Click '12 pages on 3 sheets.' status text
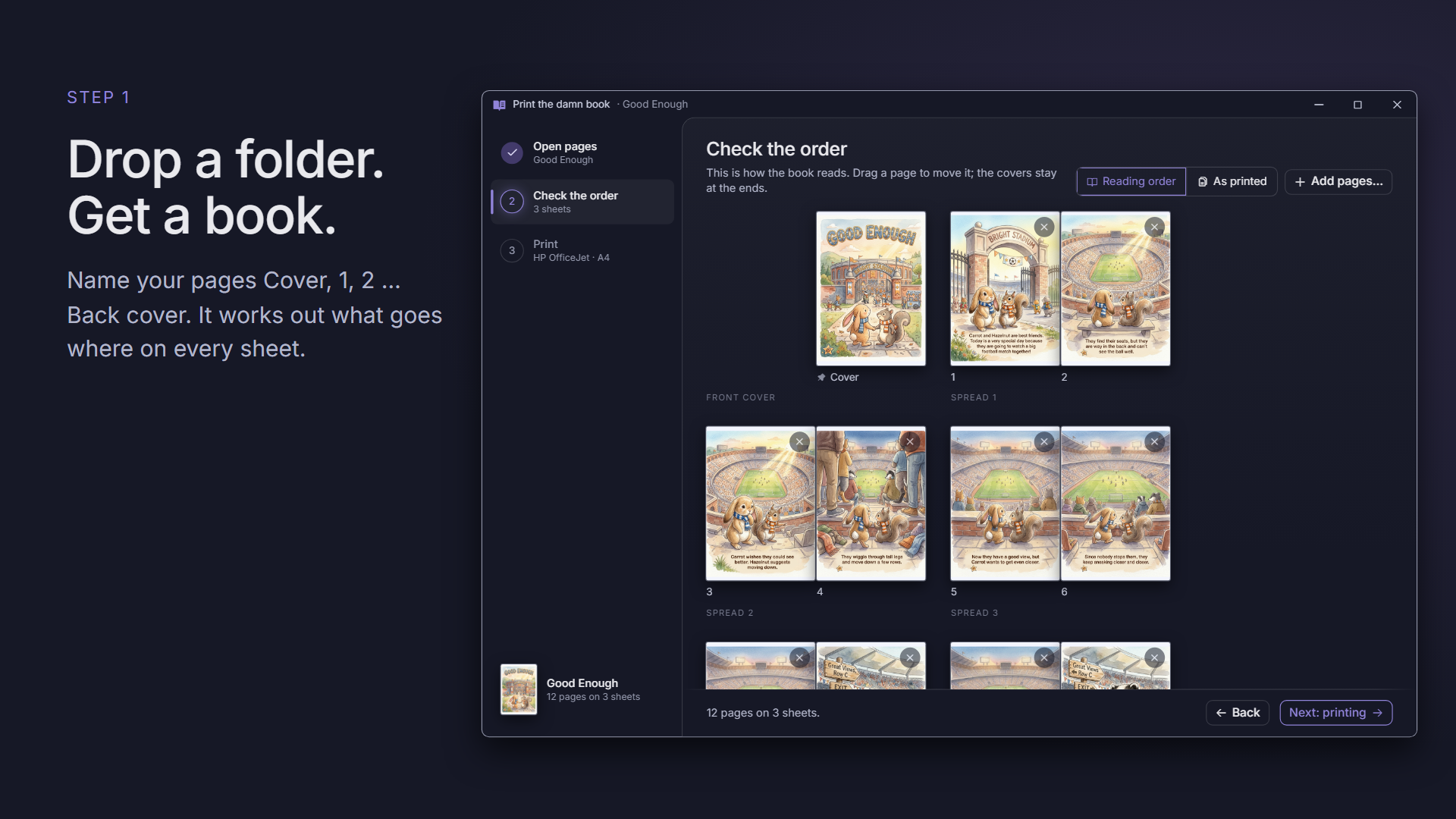Viewport: 1456px width, 819px height. pos(763,713)
